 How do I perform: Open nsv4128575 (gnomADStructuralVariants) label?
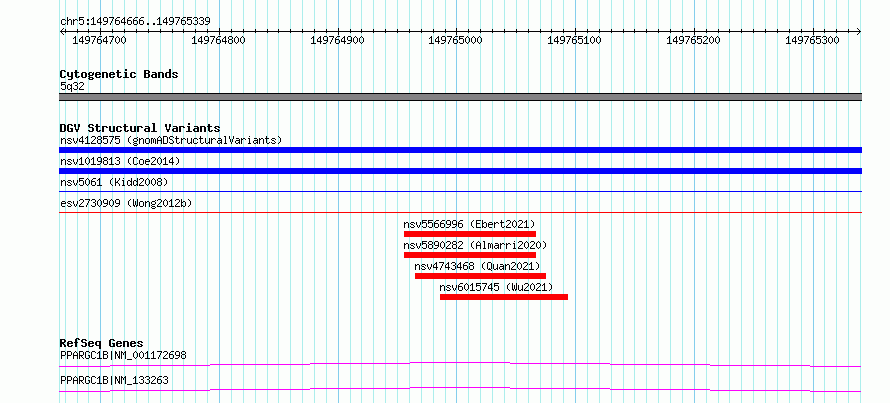[171, 140]
